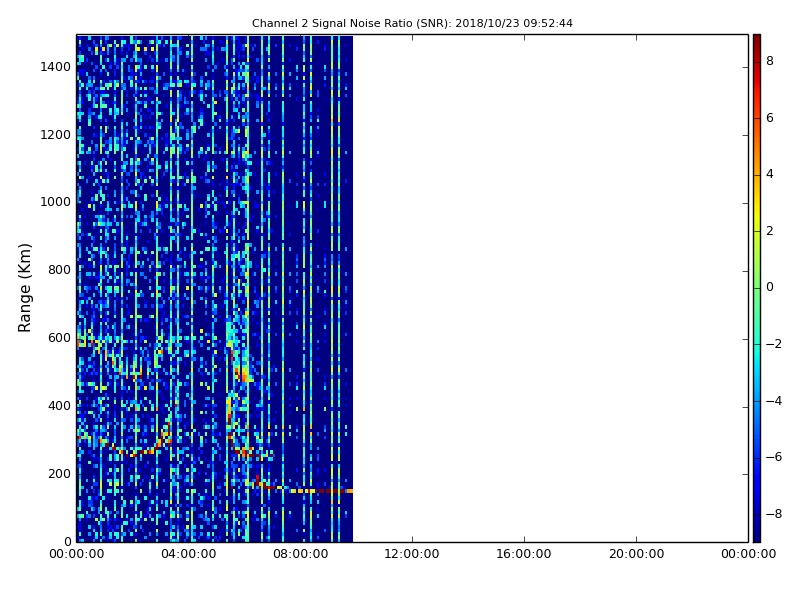This screenshot has height=600, width=800.
Task: Select the 800 range tick label
Action: coord(59,270)
